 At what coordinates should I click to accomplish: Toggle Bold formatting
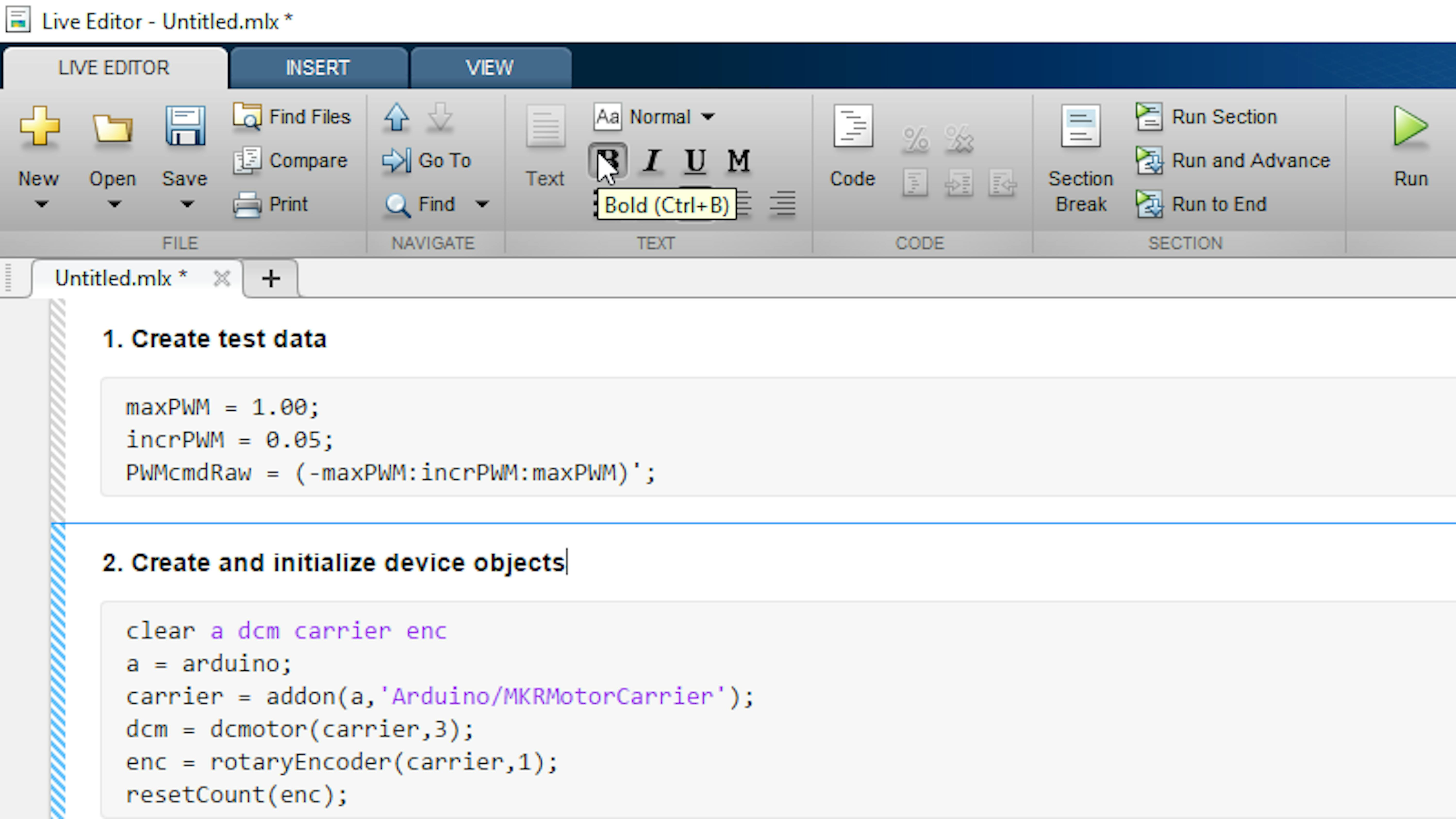608,161
